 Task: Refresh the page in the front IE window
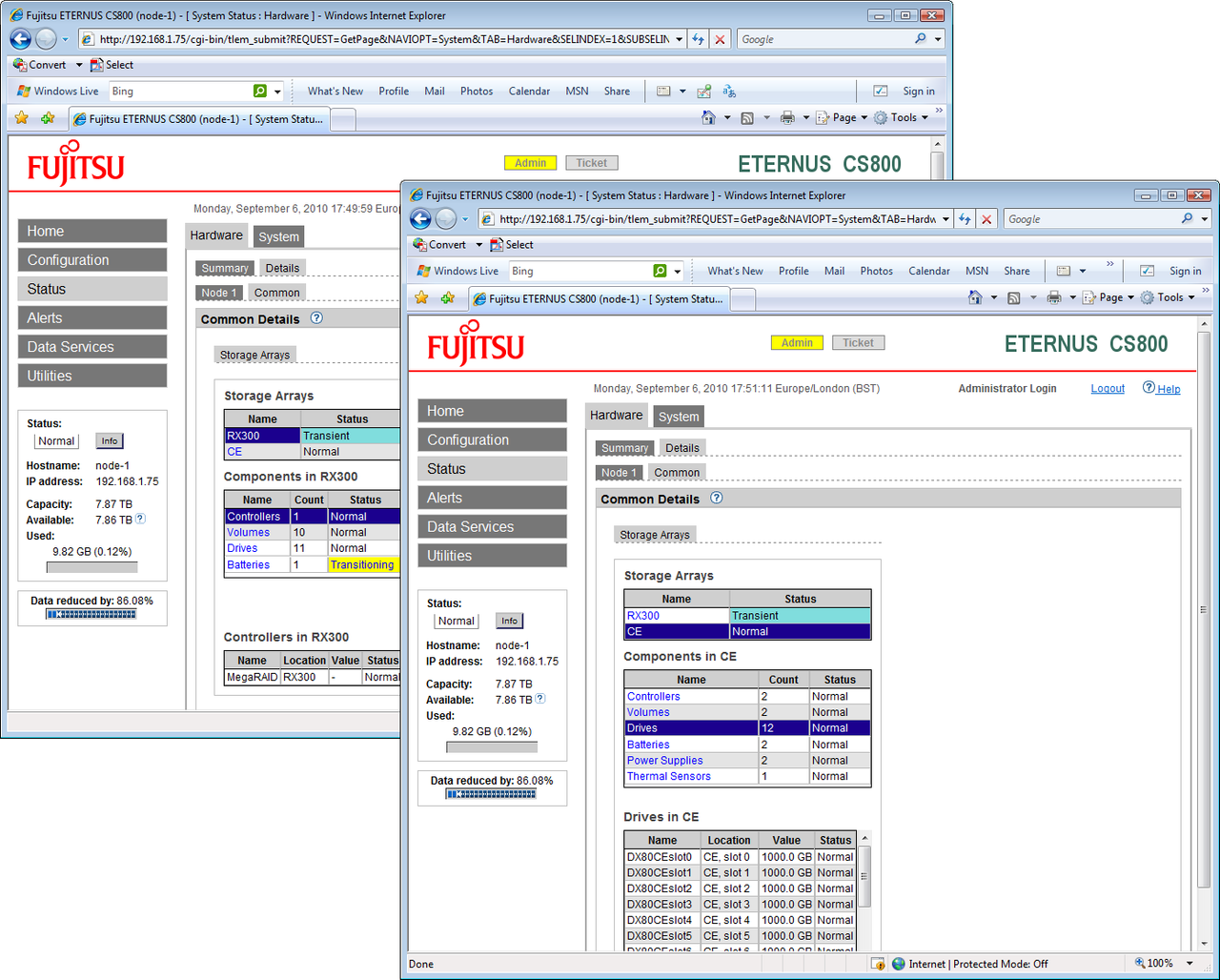[x=966, y=219]
